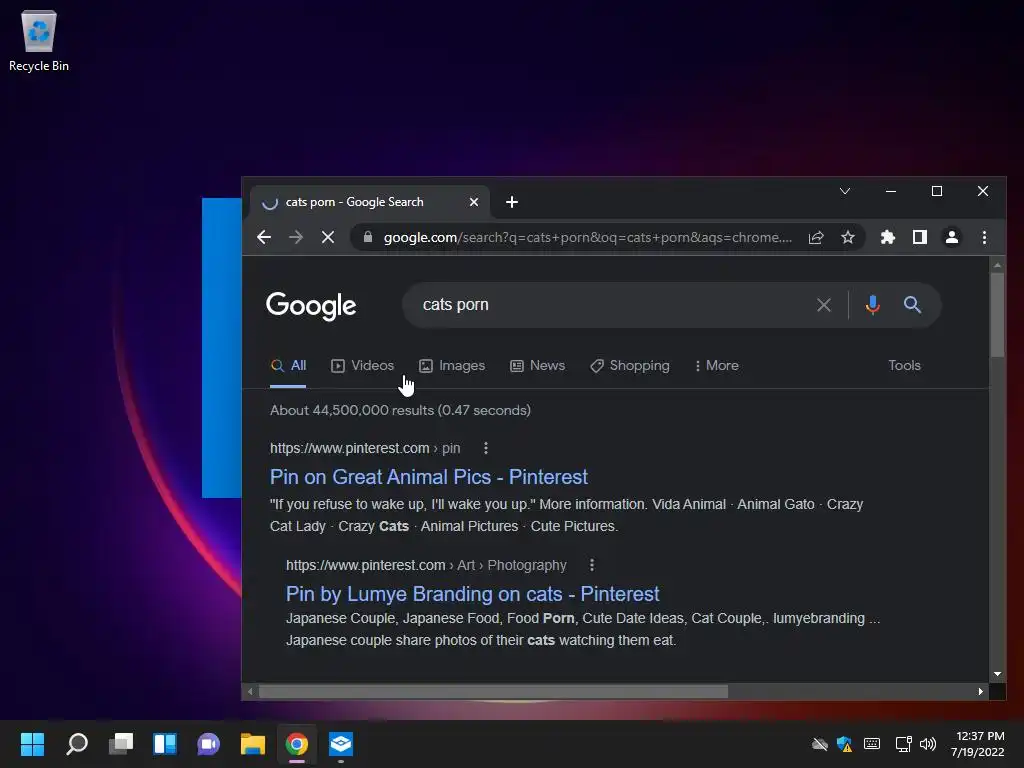Click the vertical scrollbar thumb
Screen dimensions: 1024x768
click(x=997, y=314)
